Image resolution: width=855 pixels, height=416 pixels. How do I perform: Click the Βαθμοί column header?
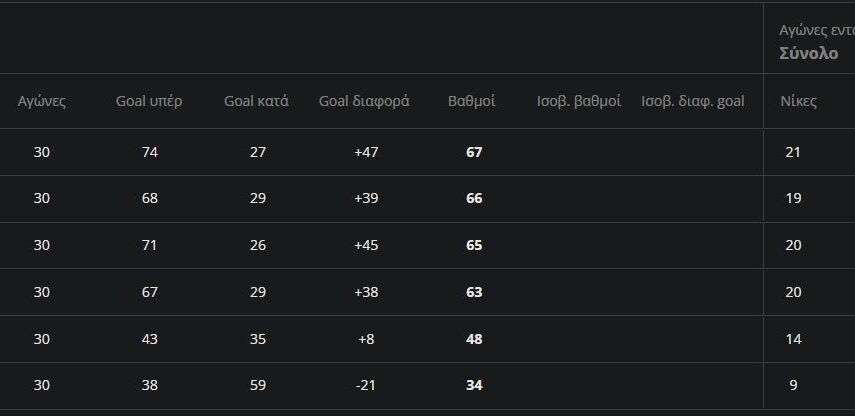[471, 101]
